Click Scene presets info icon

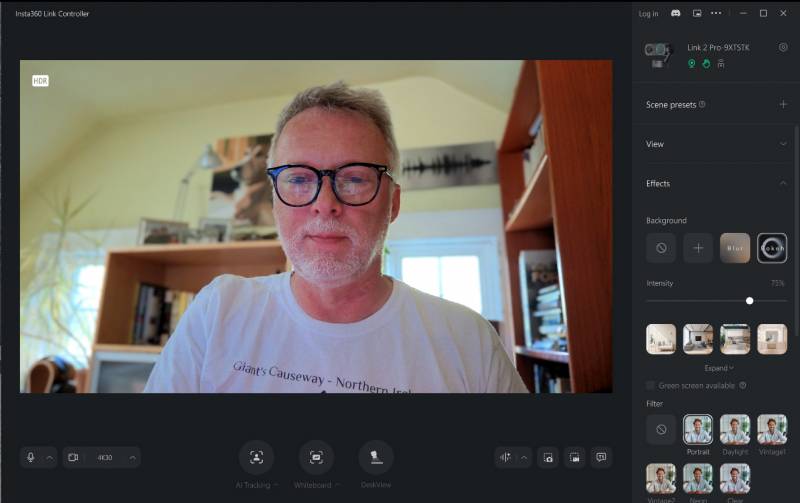[702, 104]
